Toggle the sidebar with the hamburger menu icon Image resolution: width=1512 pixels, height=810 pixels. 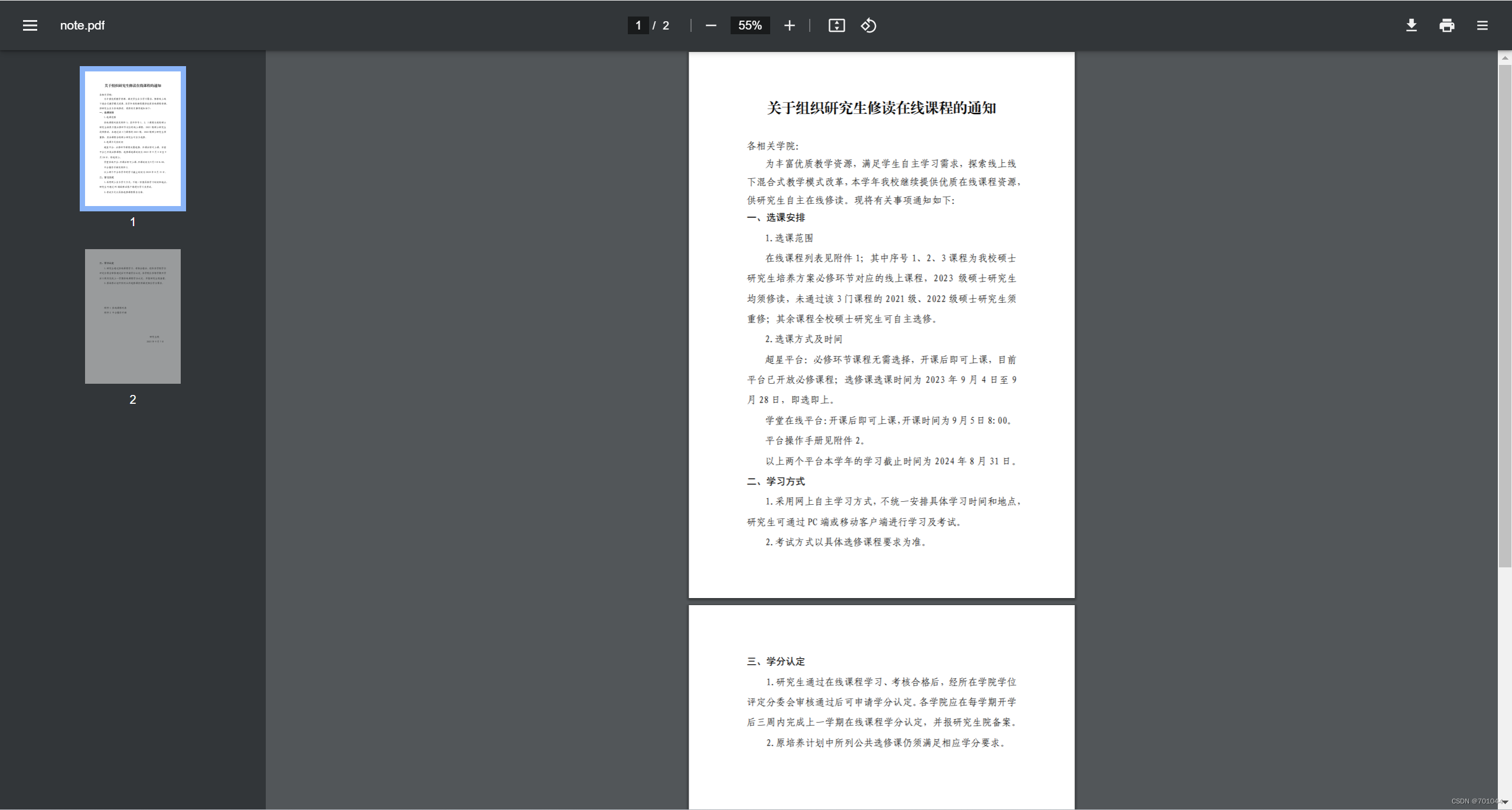click(30, 25)
